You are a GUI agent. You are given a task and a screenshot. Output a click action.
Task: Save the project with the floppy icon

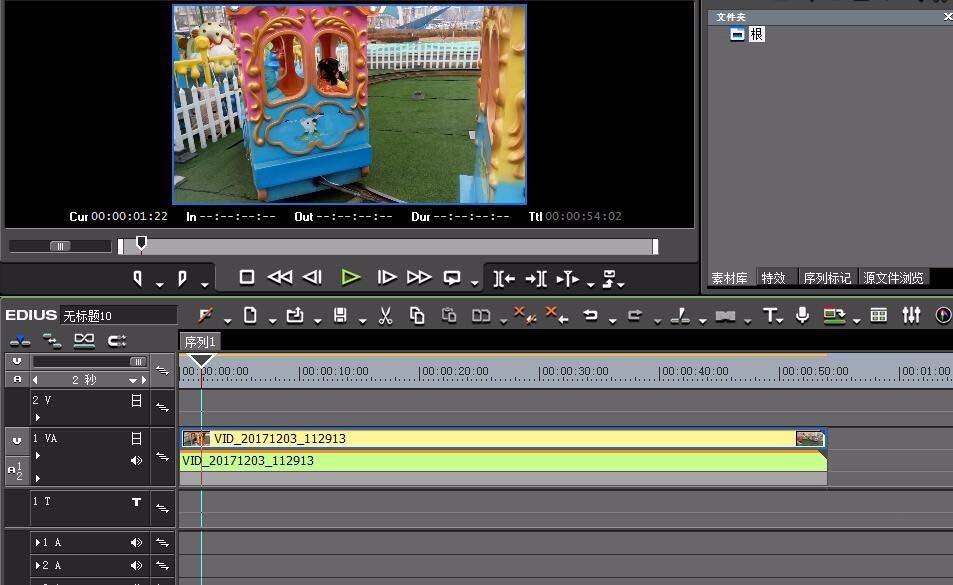[x=340, y=315]
